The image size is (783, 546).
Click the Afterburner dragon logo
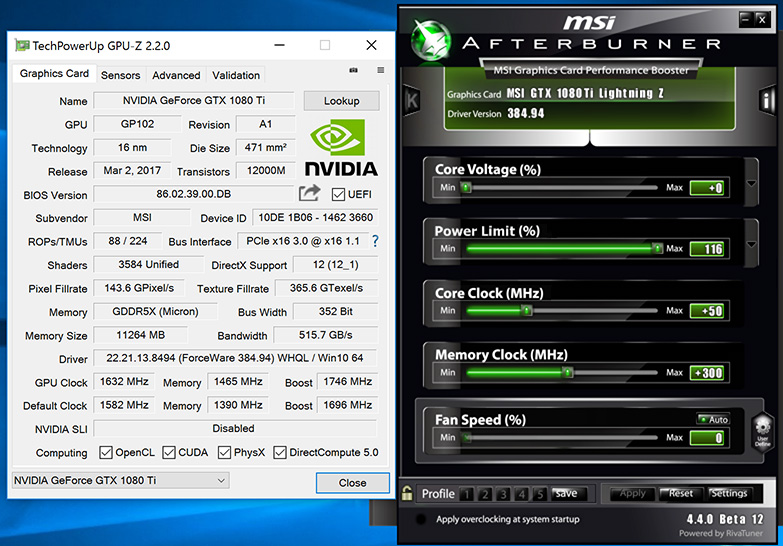point(430,41)
